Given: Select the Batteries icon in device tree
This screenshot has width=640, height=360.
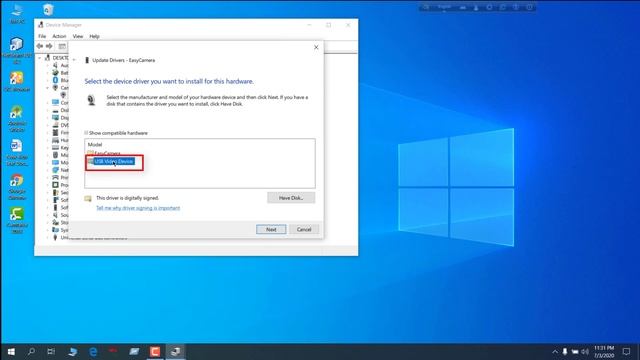Looking at the screenshot, I should point(56,73).
